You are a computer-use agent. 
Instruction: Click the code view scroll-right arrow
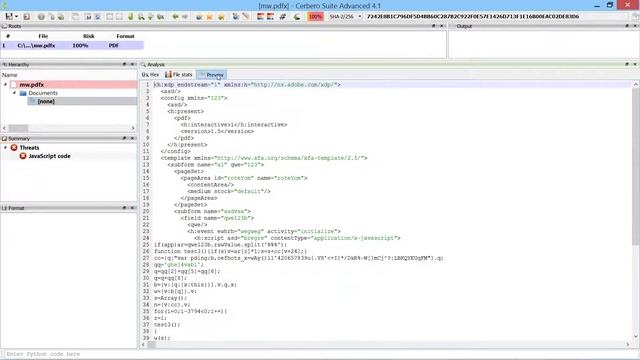(628, 344)
